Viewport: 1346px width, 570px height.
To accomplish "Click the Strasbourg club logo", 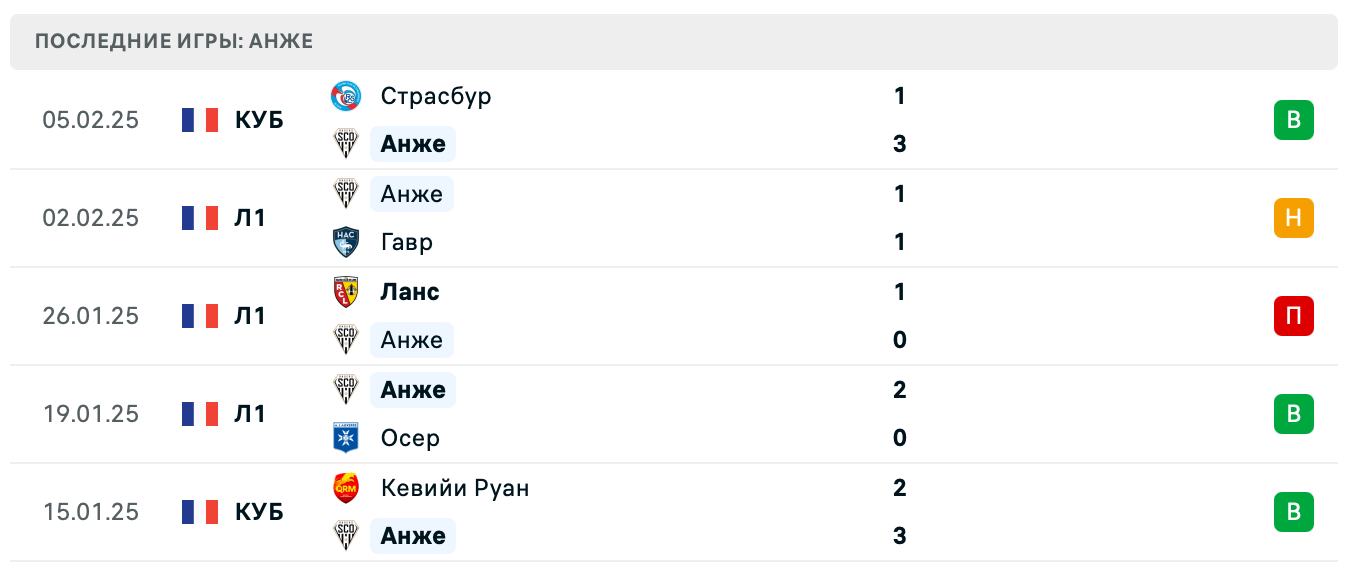I will (346, 96).
